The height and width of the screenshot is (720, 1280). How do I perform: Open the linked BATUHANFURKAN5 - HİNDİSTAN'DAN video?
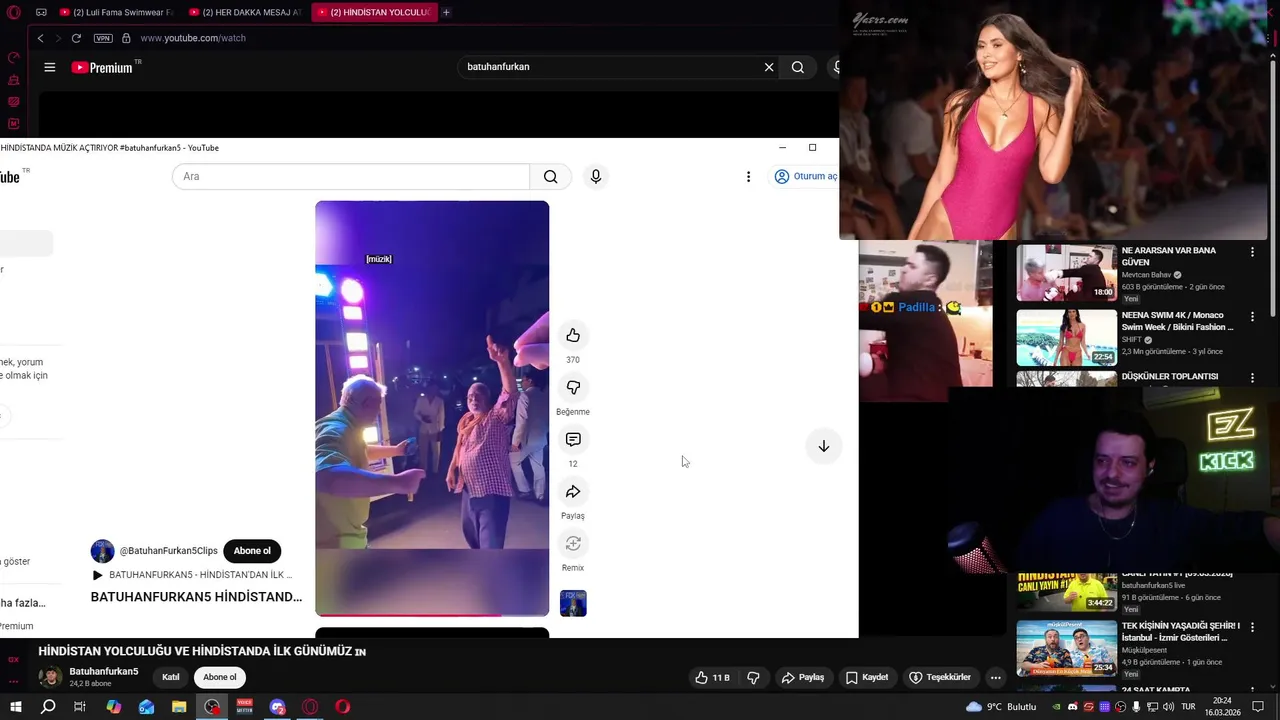point(193,575)
